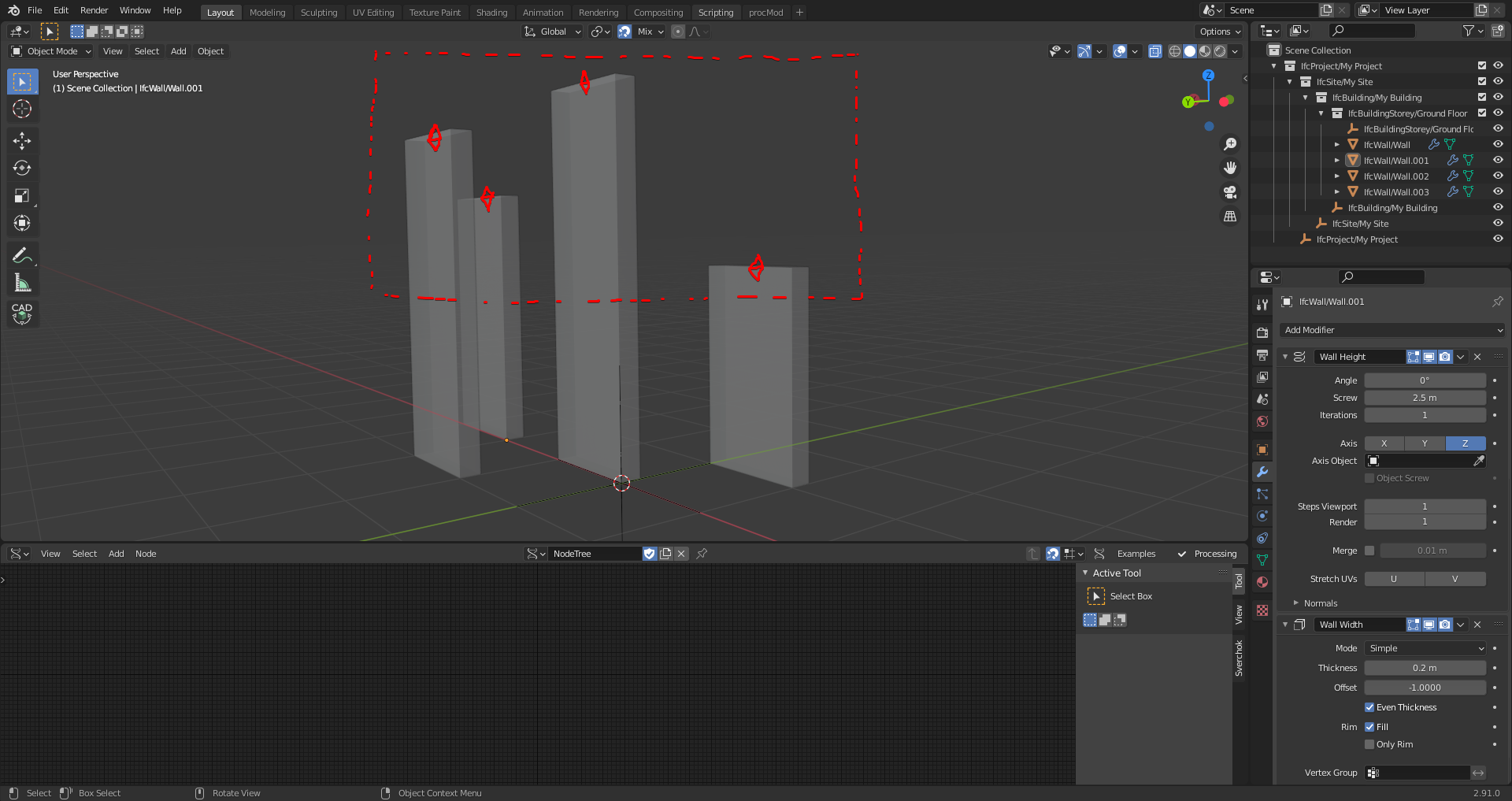Open the Object Mode dropdown

coord(51,51)
